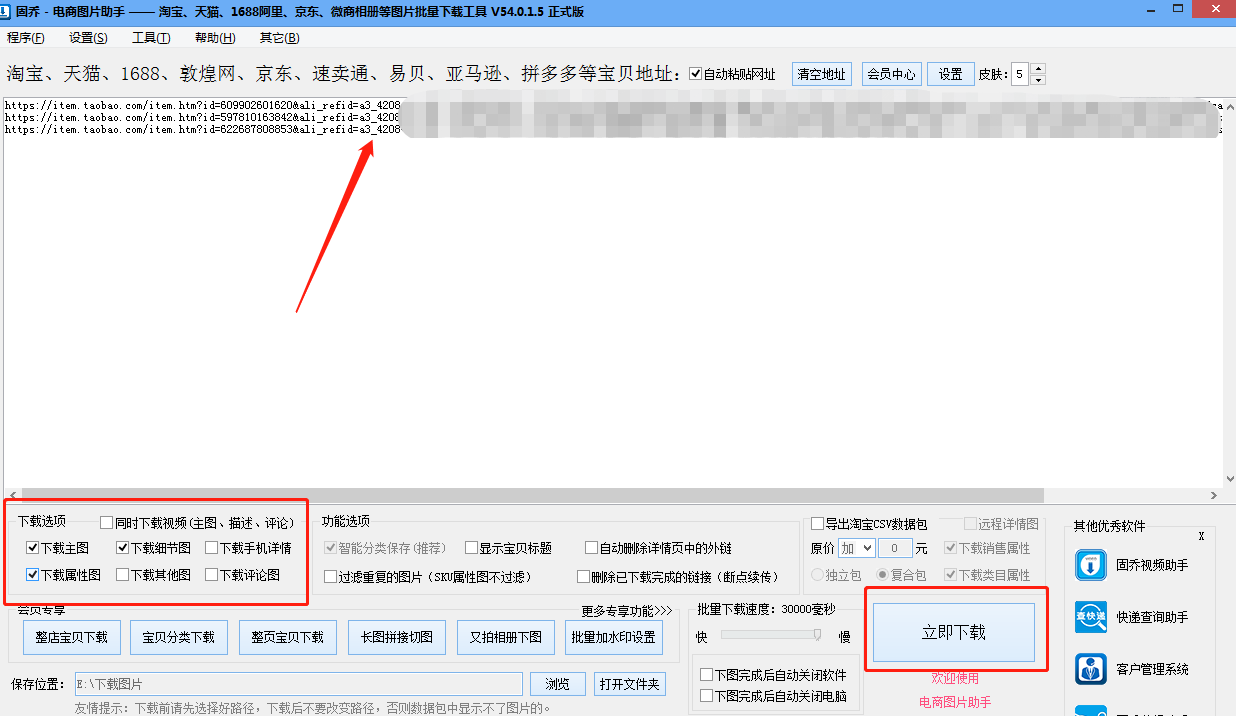The width and height of the screenshot is (1236, 716).
Task: Click the URL line with id=622687808853
Action: pos(612,129)
